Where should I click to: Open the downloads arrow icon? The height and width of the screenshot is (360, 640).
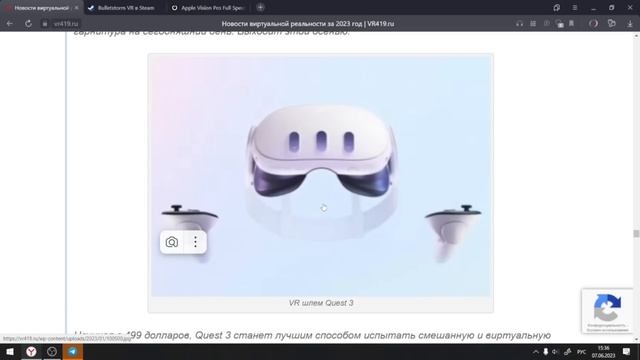(630, 24)
